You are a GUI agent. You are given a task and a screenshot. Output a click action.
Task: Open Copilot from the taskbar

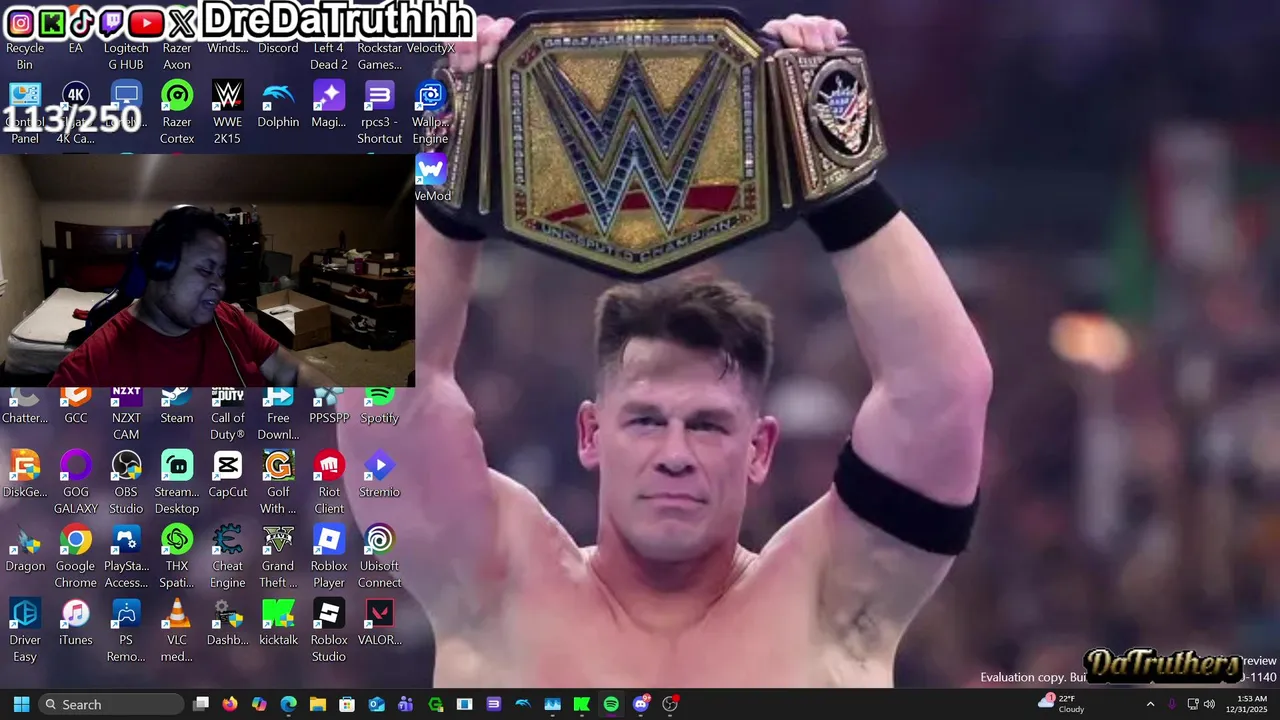pyautogui.click(x=259, y=704)
